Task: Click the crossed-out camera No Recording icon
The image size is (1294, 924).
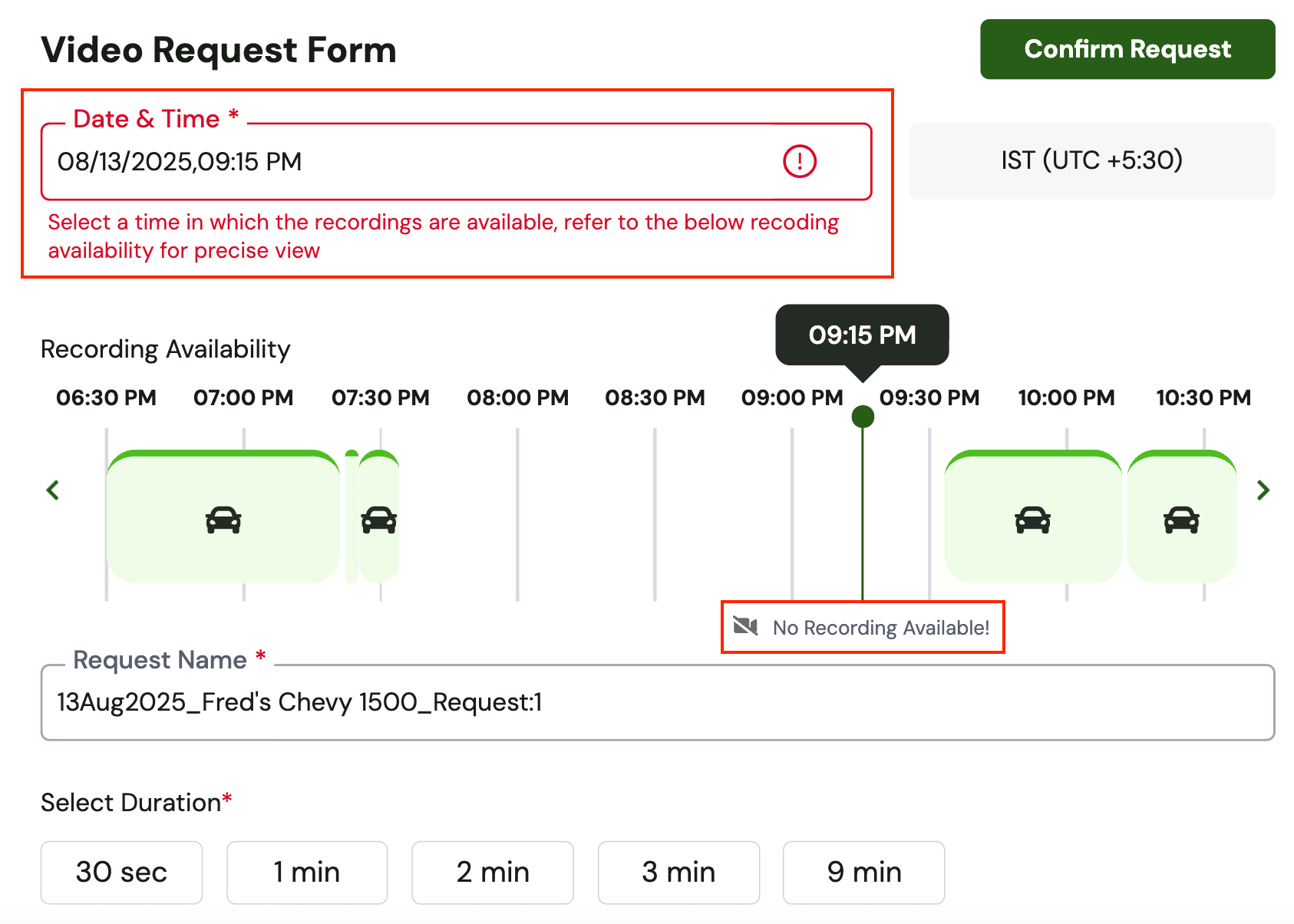Action: (745, 626)
